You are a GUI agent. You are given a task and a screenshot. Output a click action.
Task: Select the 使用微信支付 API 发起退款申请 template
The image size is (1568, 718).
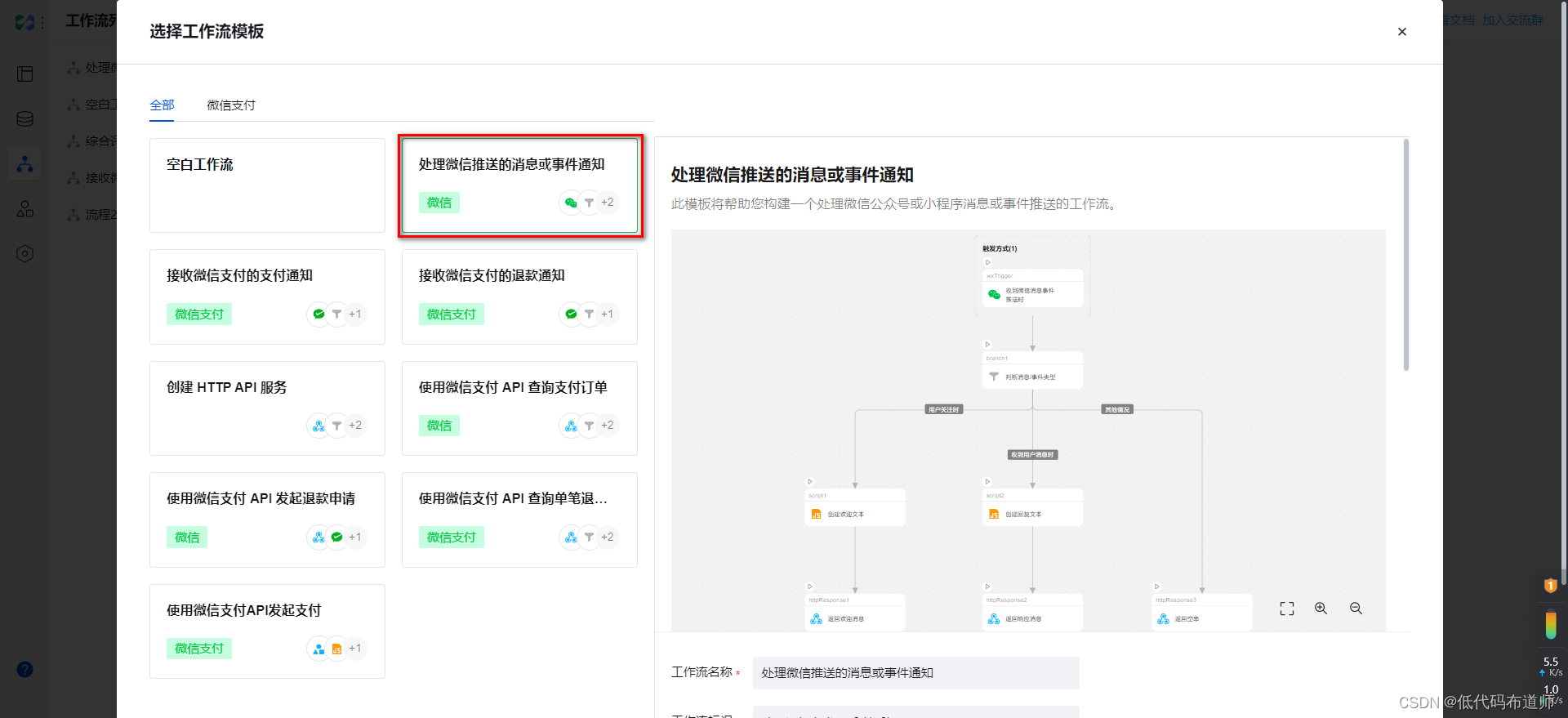pos(267,520)
